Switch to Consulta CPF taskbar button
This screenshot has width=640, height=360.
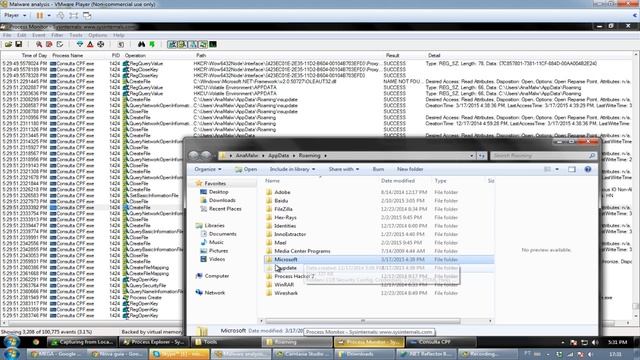pyautogui.click(x=442, y=342)
